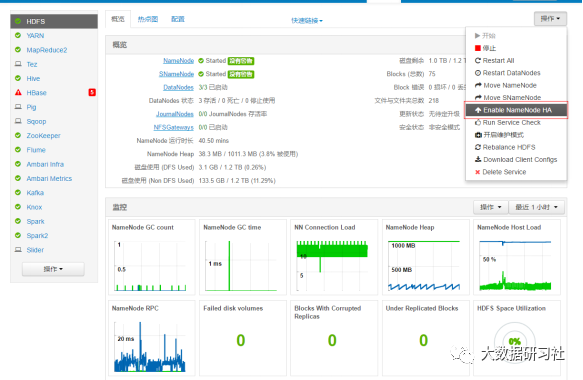Viewport: 583px width, 380px height.
Task: Open the monitoring section actions dropdown
Action: 491,207
